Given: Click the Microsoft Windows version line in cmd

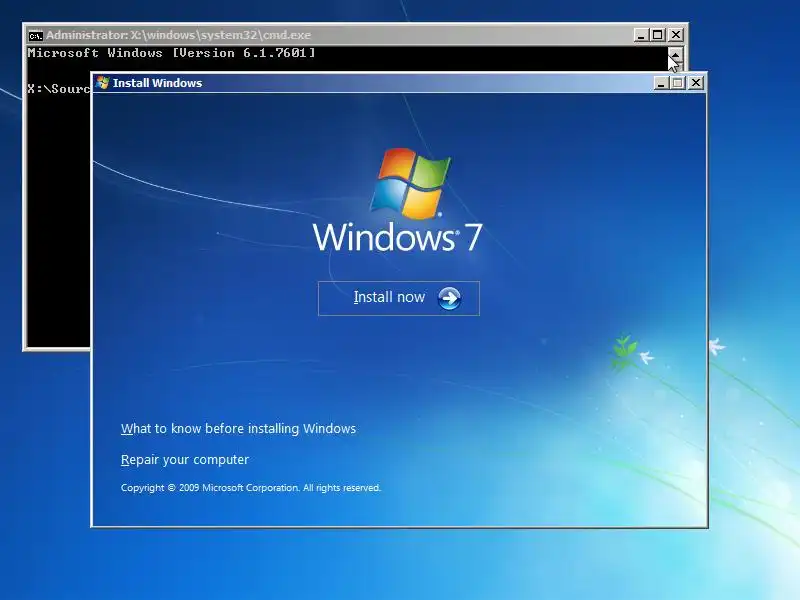Looking at the screenshot, I should [x=171, y=53].
